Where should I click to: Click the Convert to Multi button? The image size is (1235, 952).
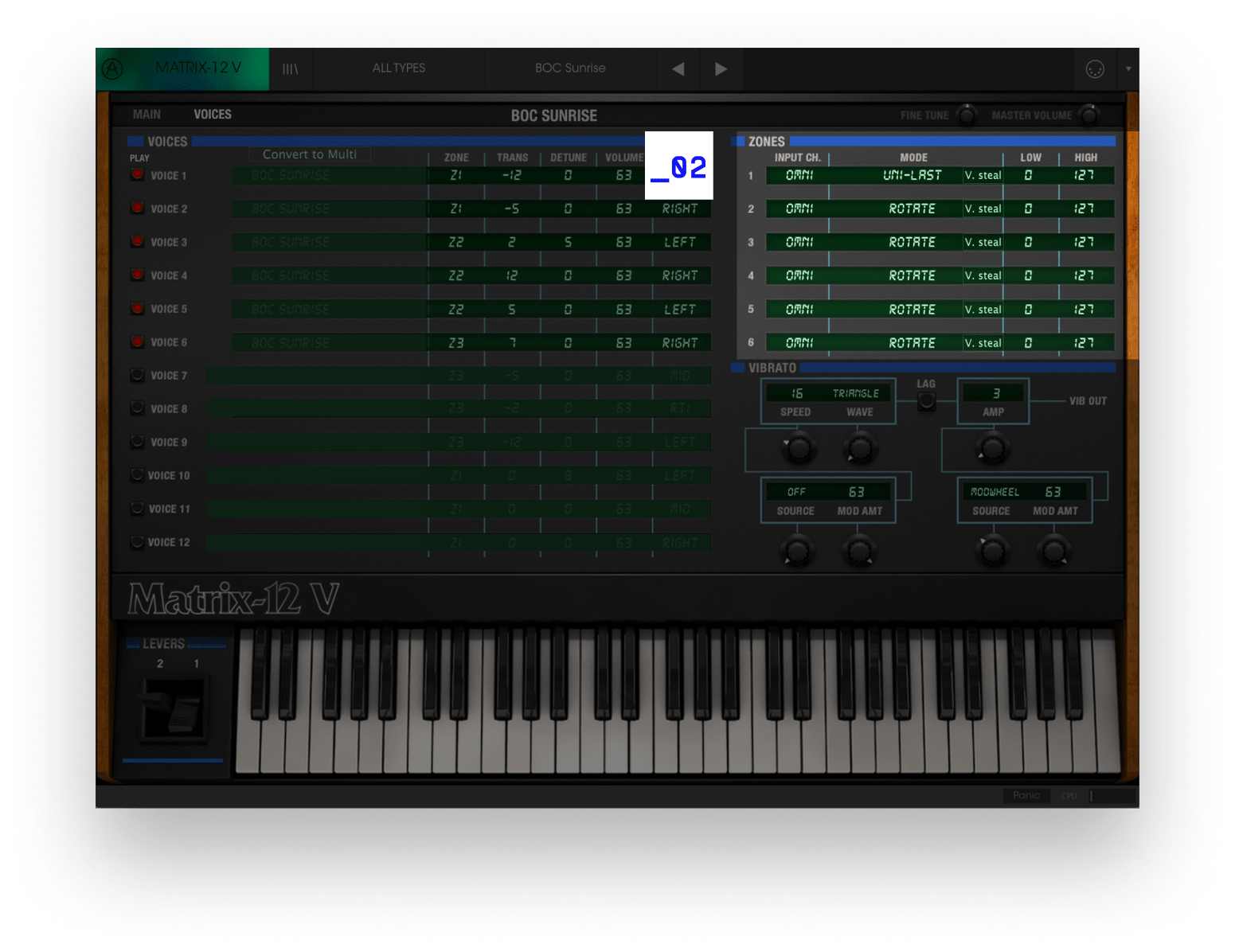pyautogui.click(x=310, y=154)
